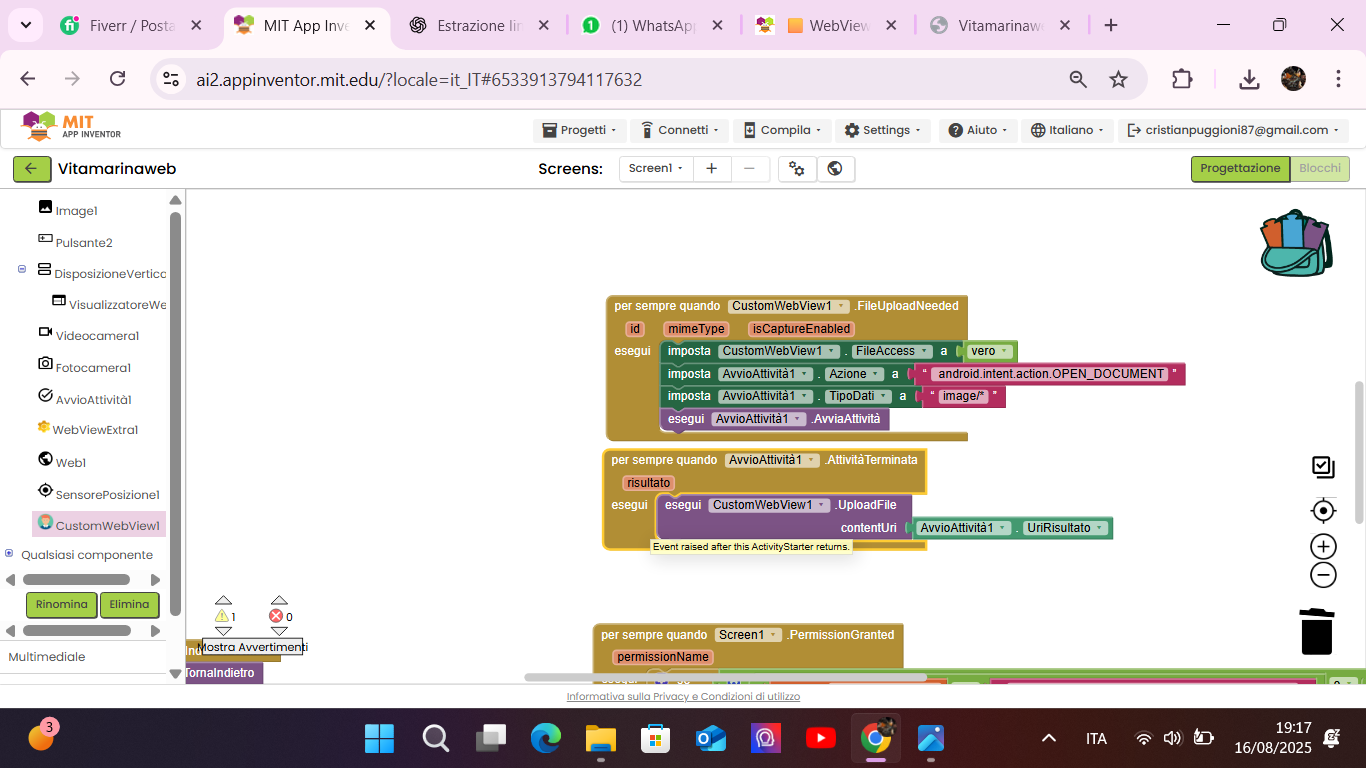Click the Rinomina button
This screenshot has height=768, width=1366.
click(62, 605)
